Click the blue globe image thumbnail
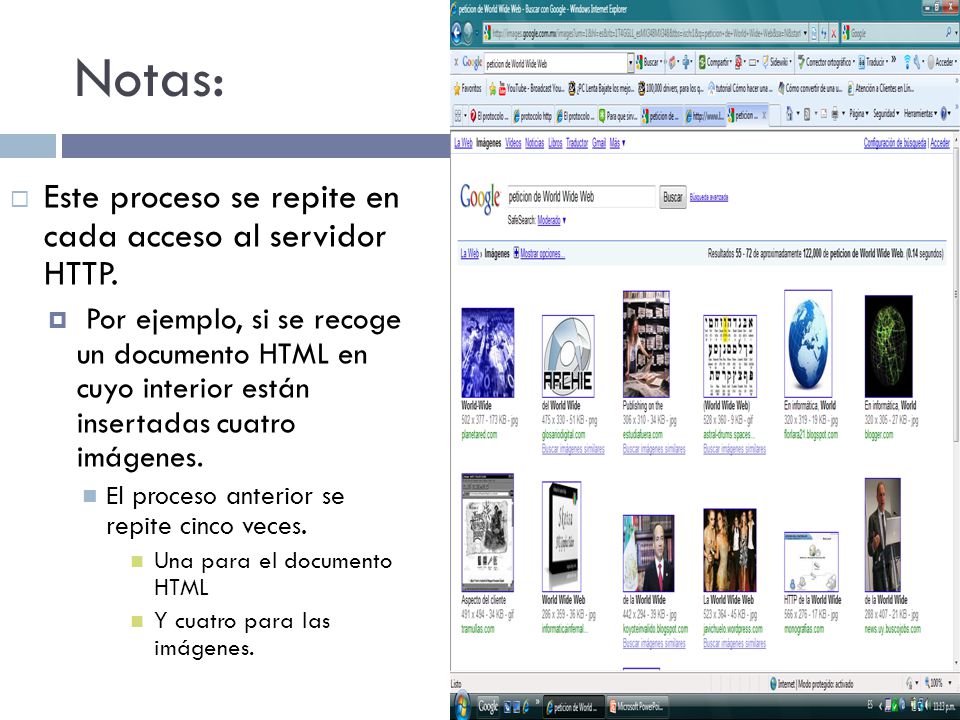This screenshot has height=720, width=960. coord(808,343)
